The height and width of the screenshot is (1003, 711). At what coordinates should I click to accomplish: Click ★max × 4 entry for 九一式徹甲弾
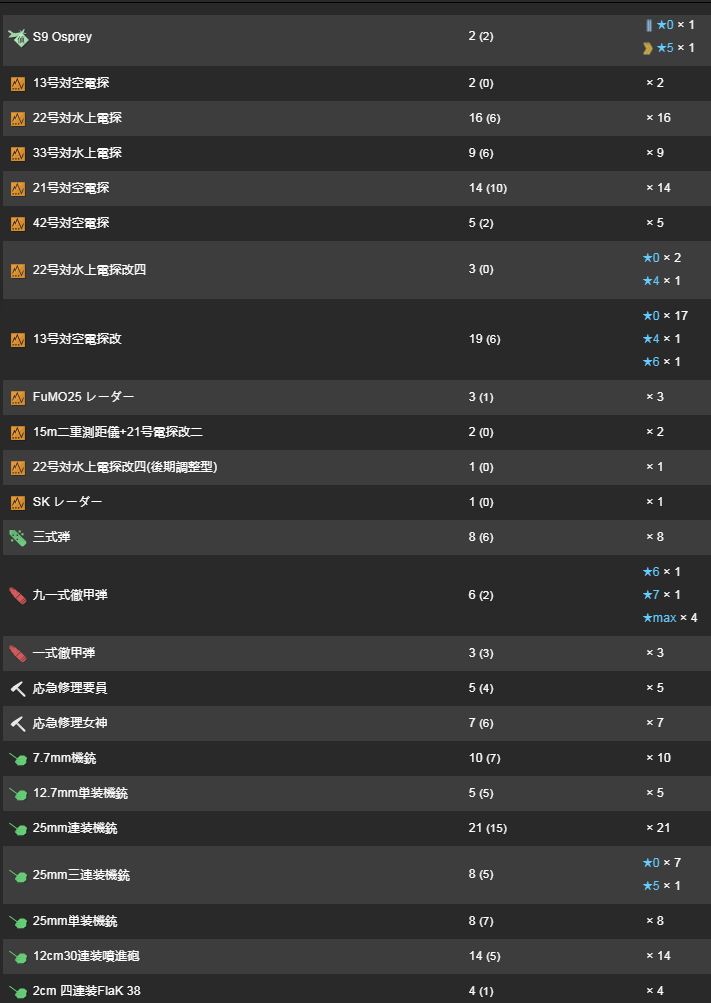click(669, 618)
